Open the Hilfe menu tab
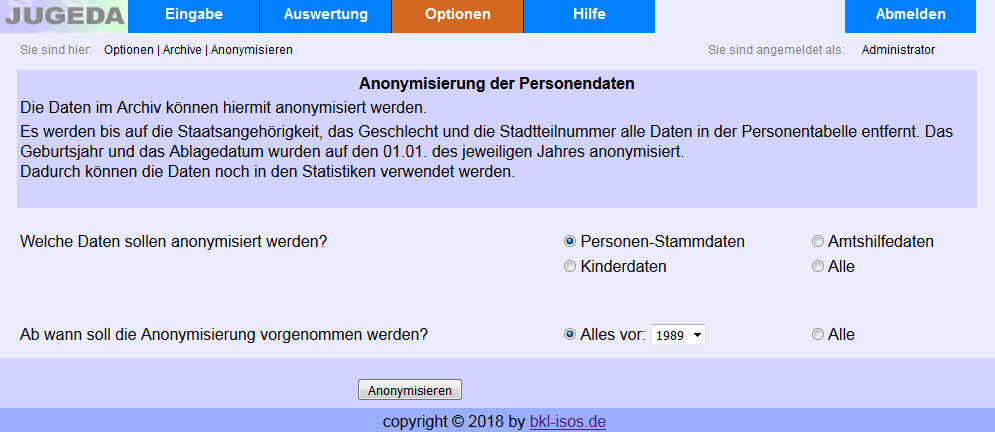Viewport: 995px width, 432px height. coord(590,16)
